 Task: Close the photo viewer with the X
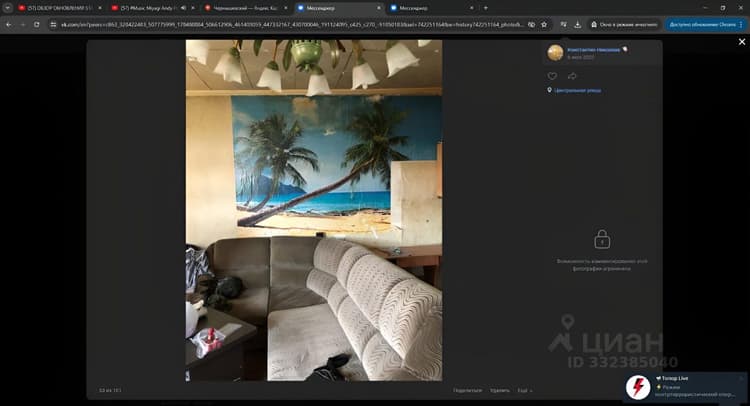(742, 42)
